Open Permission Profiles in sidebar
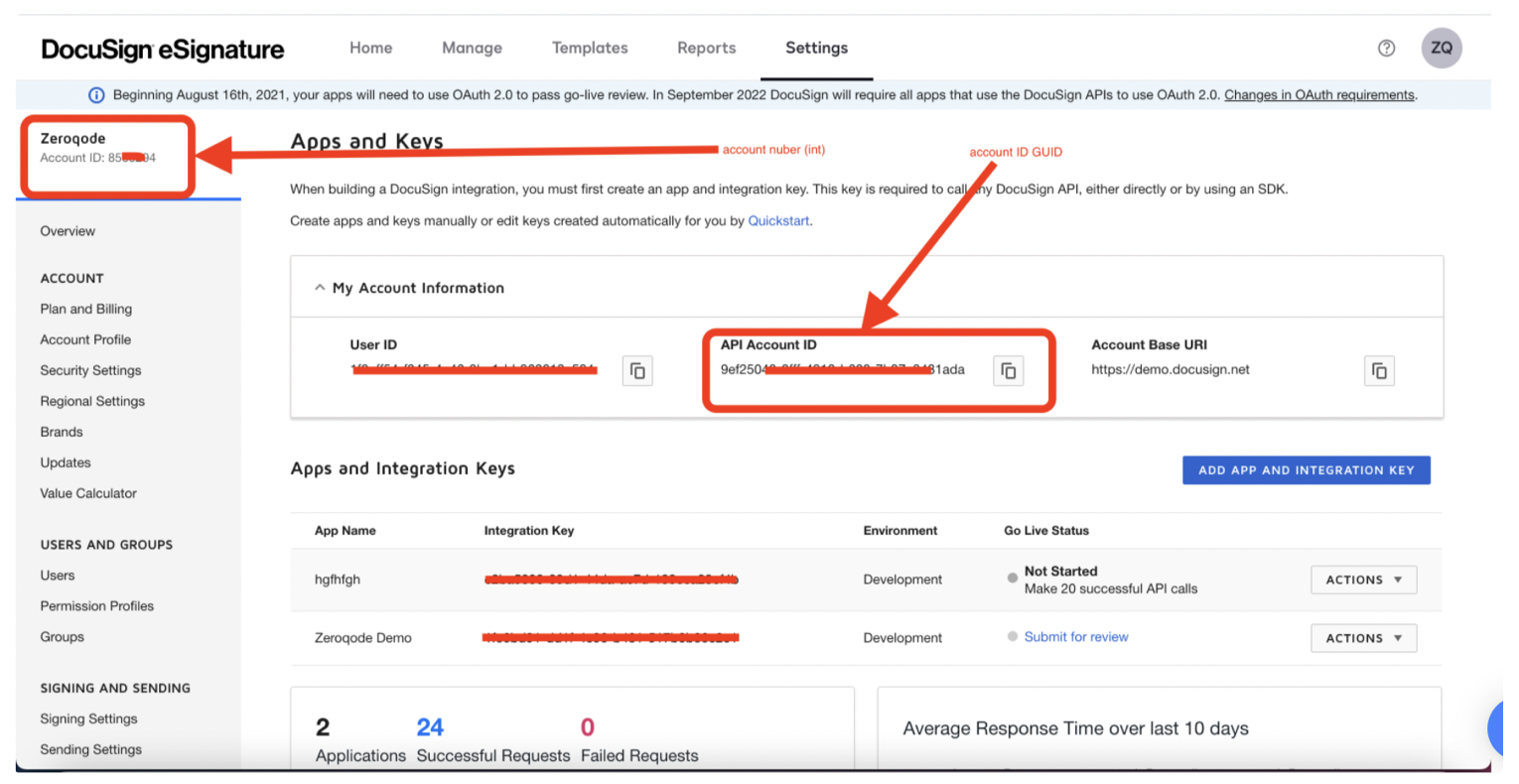 (97, 606)
